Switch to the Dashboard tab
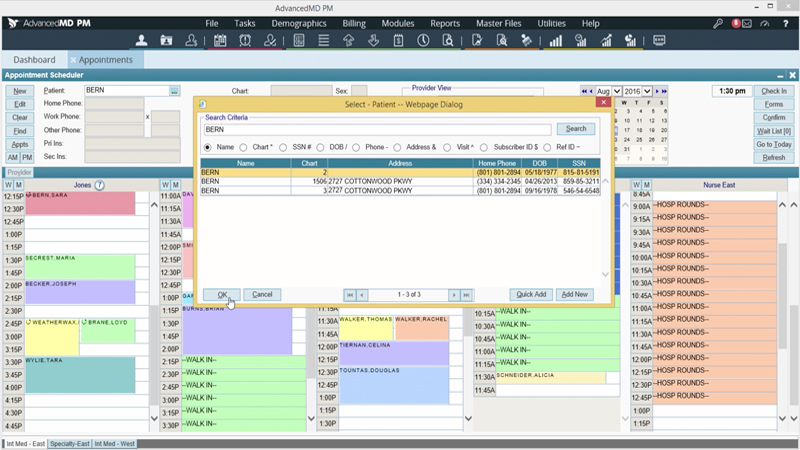 pos(34,60)
